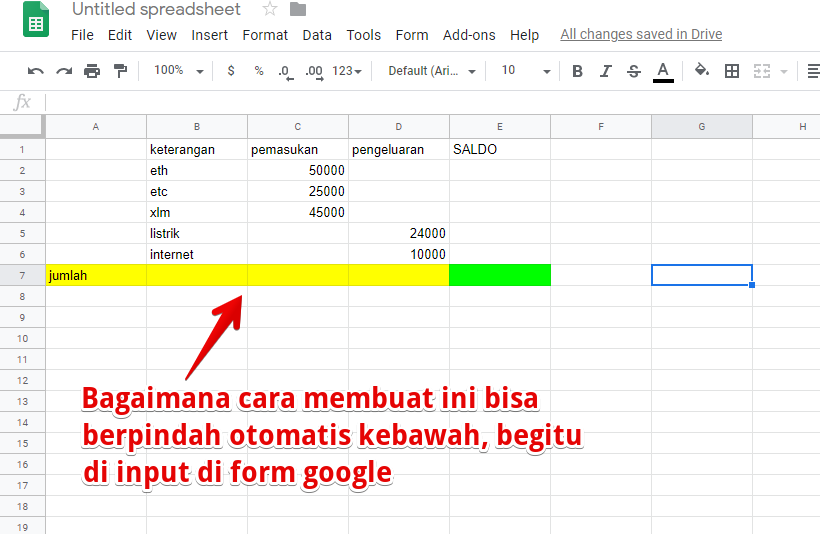Select cell with 'pemasukan'

pos(298,150)
